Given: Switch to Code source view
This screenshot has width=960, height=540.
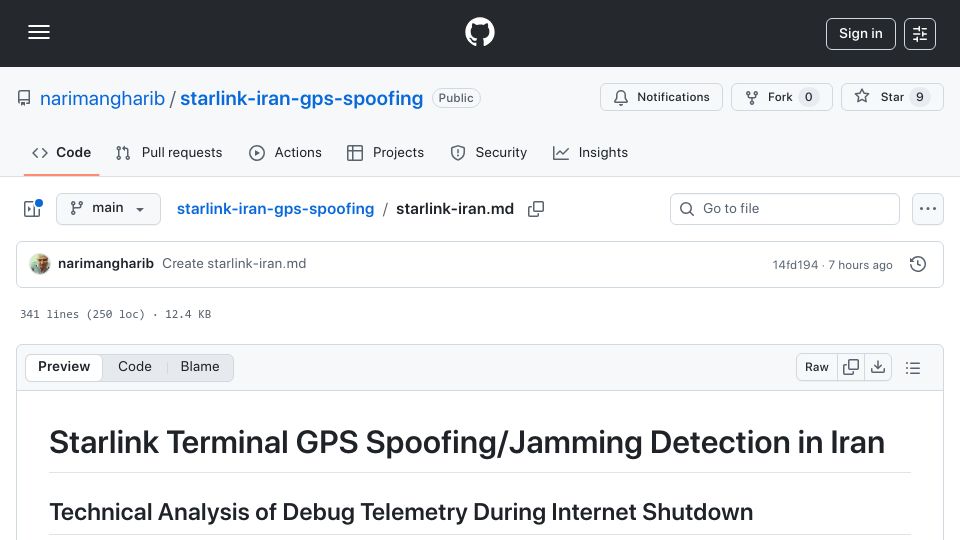Looking at the screenshot, I should (x=135, y=367).
